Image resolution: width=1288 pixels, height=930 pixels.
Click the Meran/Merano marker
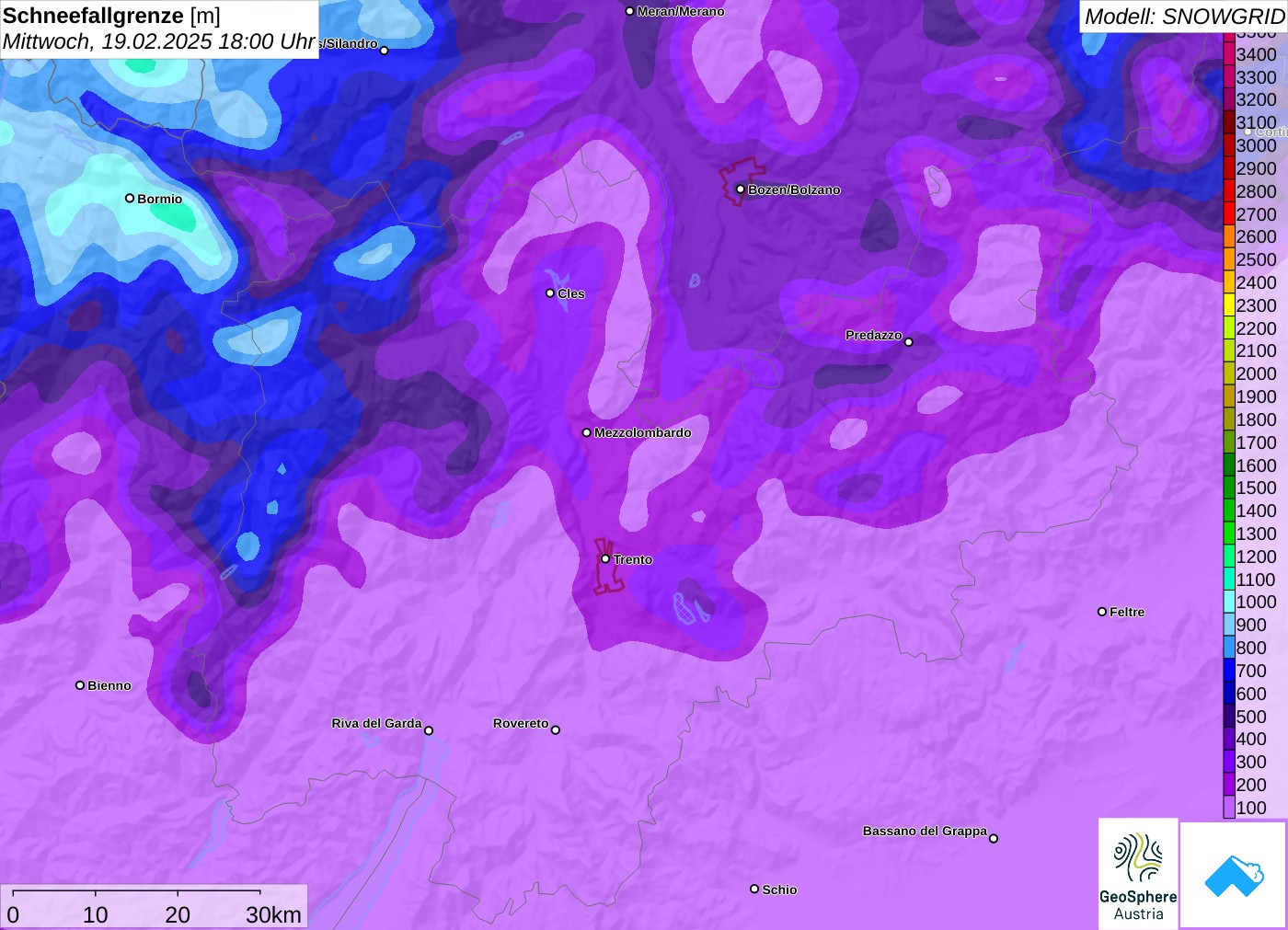click(x=630, y=11)
